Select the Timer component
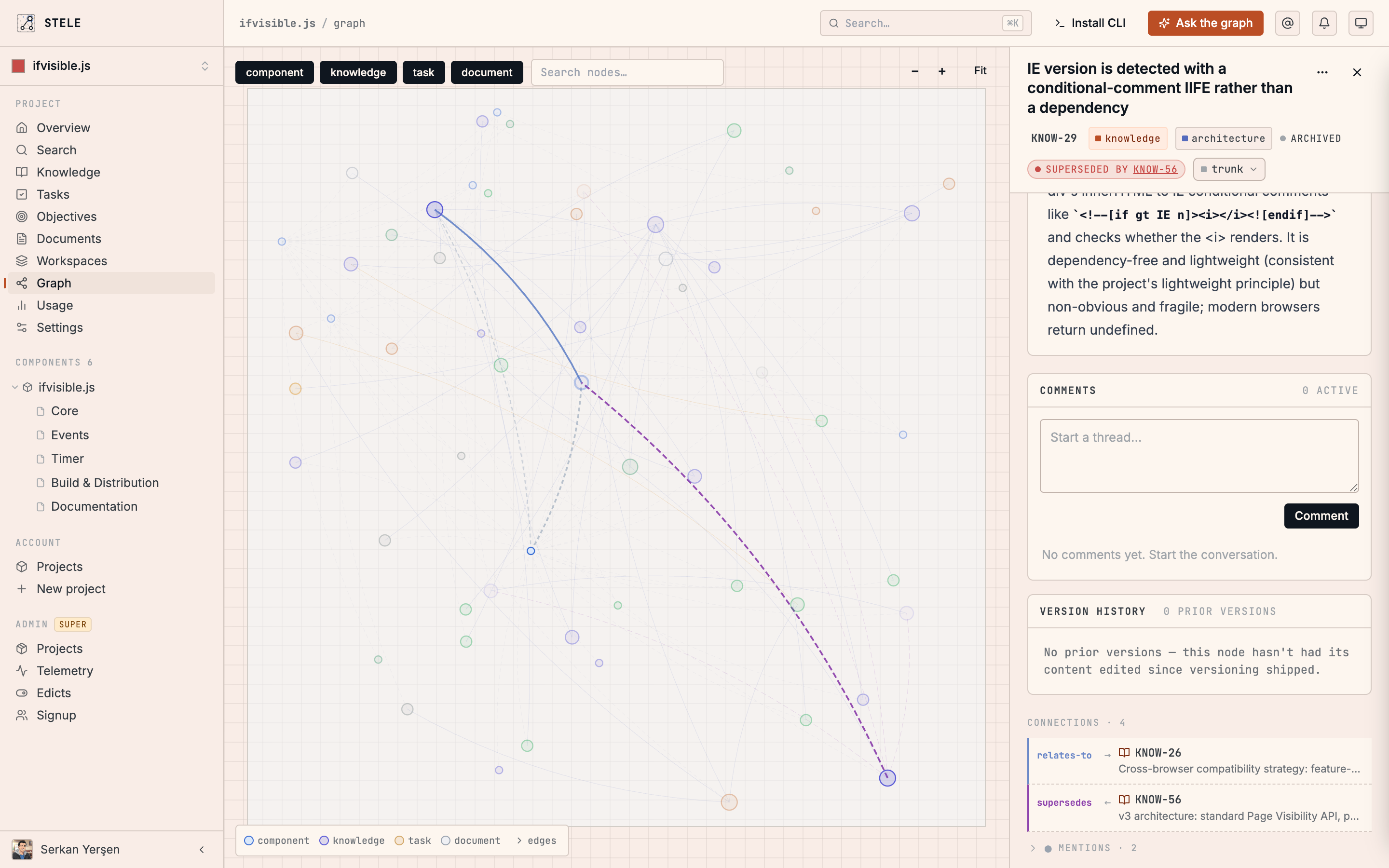Image resolution: width=1389 pixels, height=868 pixels. click(67, 459)
